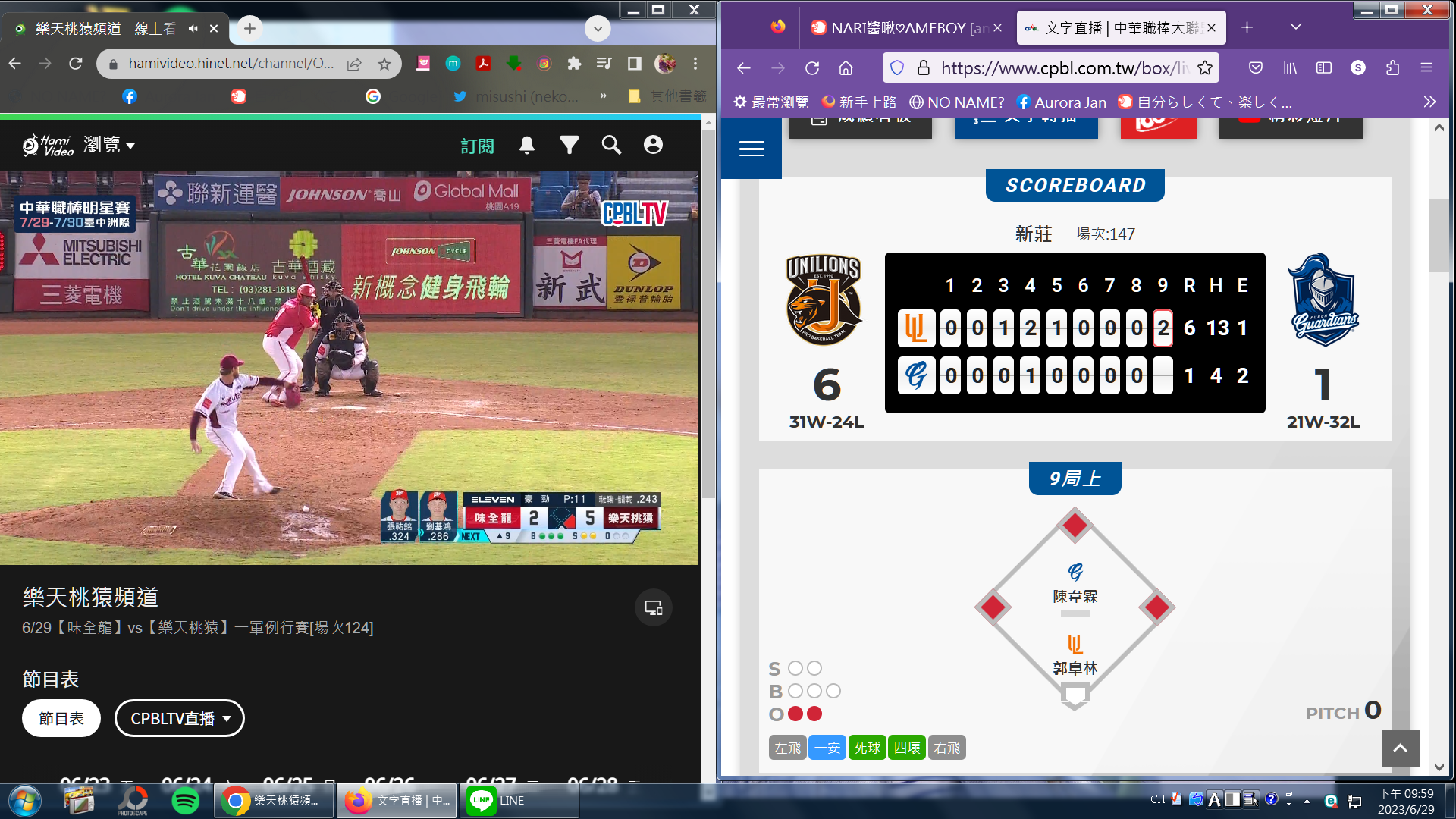Open Chrome media control icon

[604, 64]
